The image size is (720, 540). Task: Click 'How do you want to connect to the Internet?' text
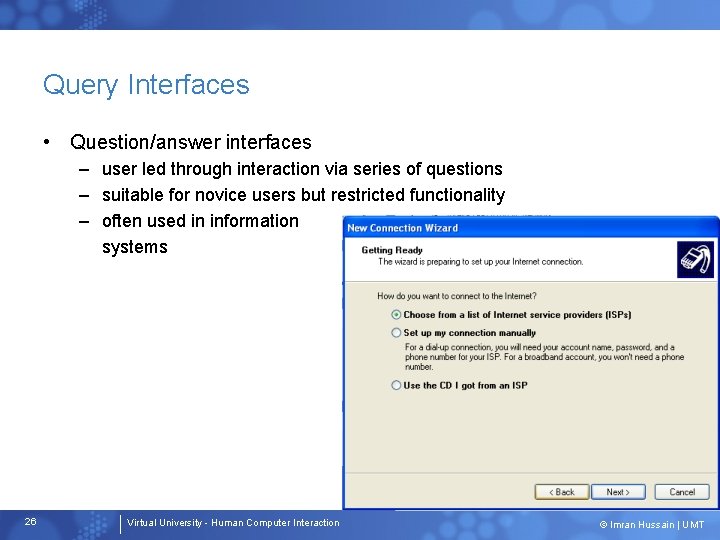pos(457,296)
